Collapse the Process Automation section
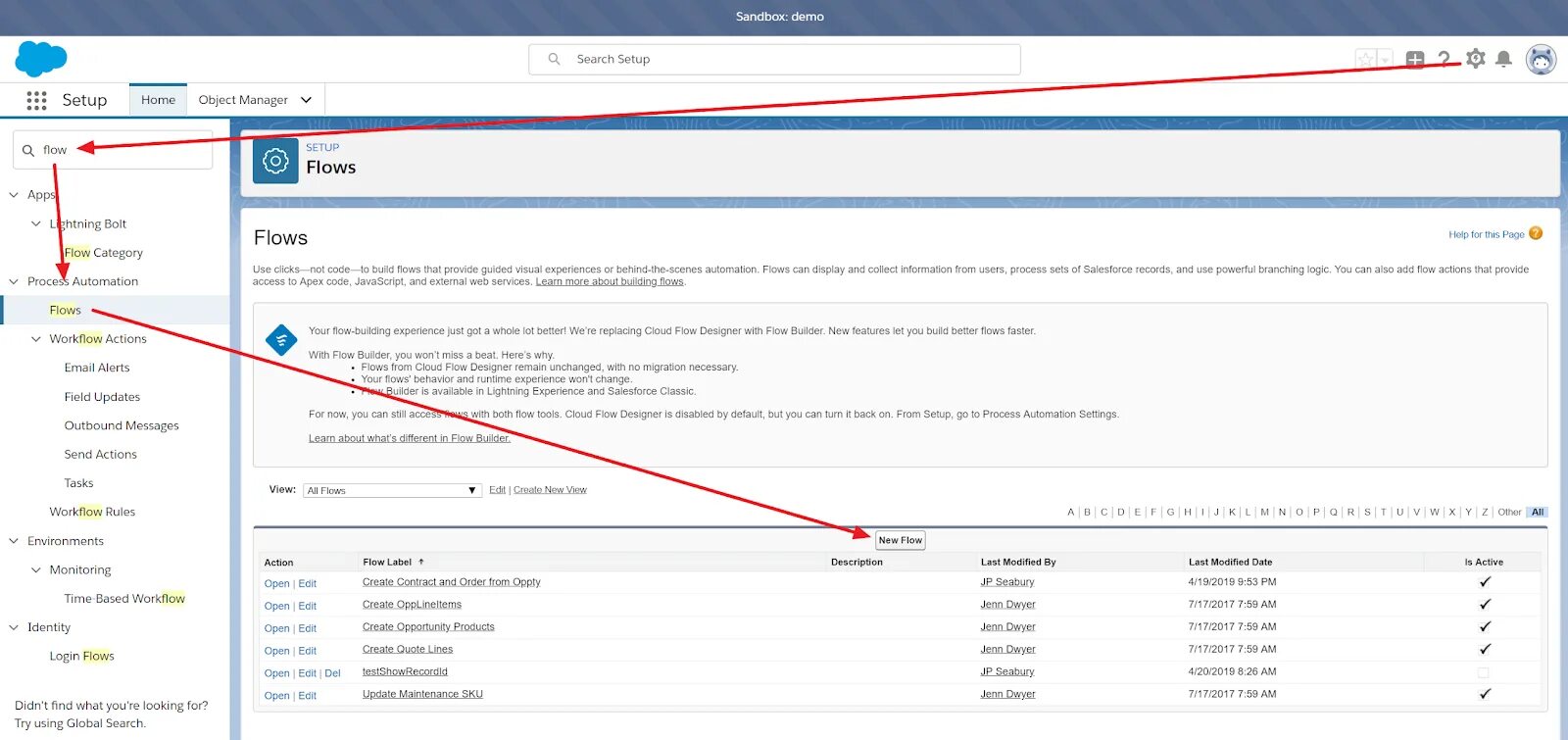The image size is (1568, 740). coord(14,281)
